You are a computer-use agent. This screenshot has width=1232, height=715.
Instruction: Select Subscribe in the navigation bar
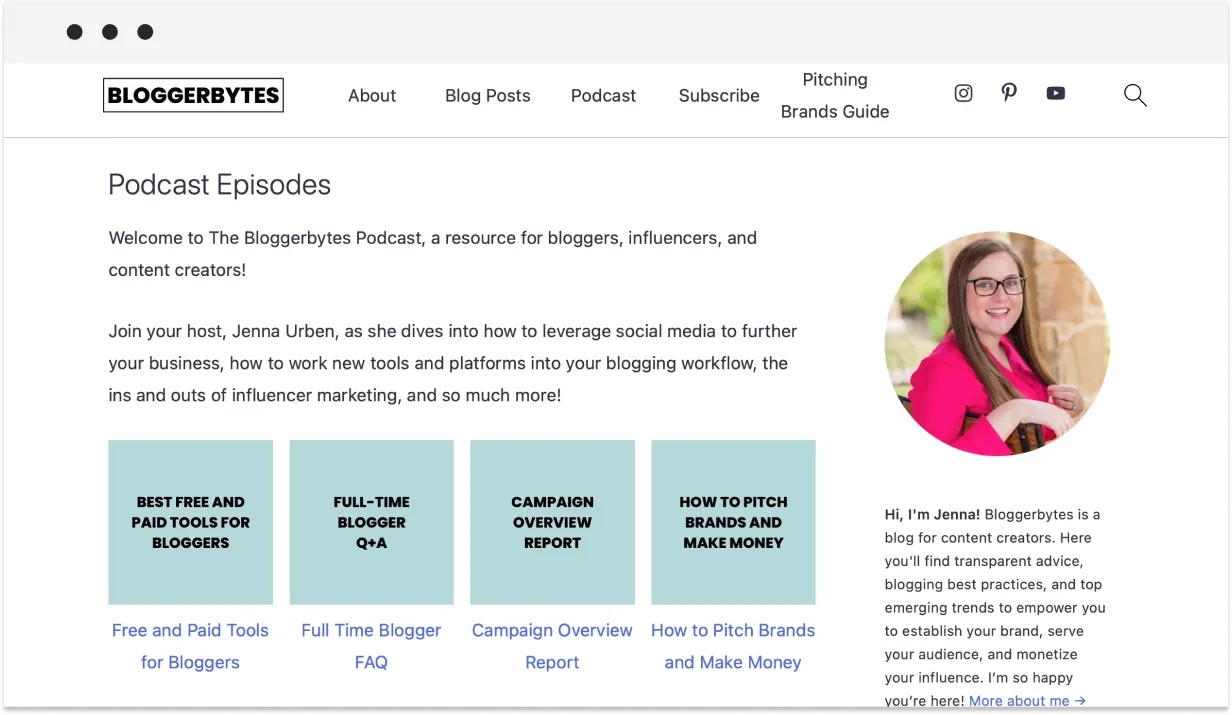coord(719,96)
